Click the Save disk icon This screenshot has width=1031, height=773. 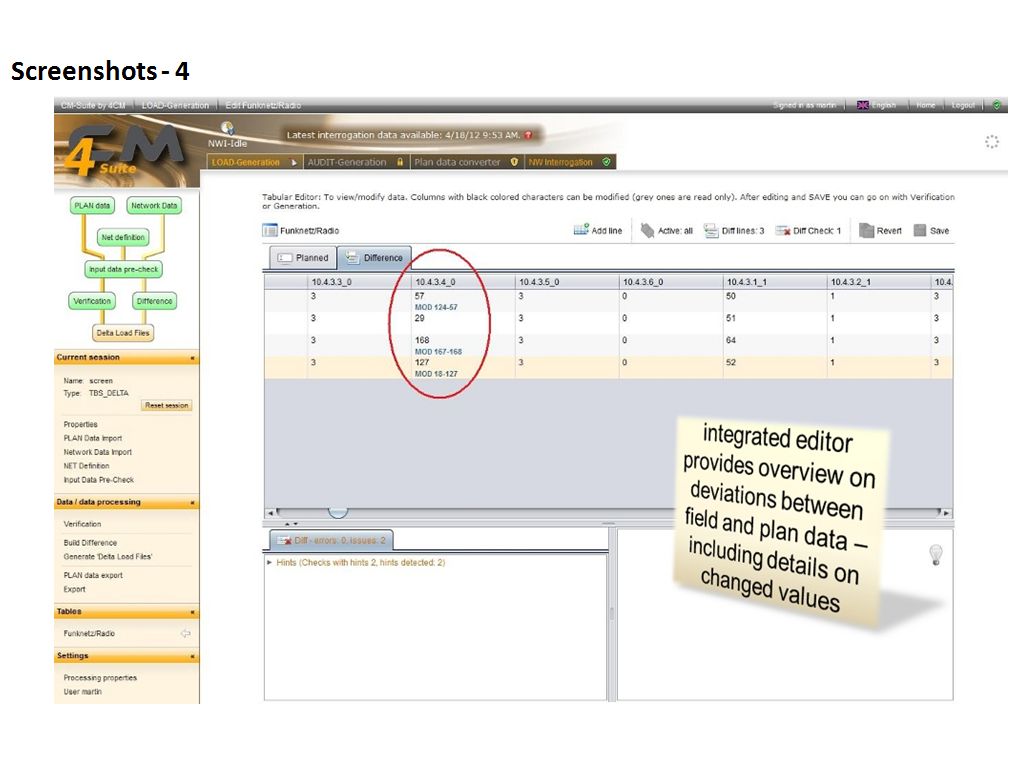coord(920,230)
